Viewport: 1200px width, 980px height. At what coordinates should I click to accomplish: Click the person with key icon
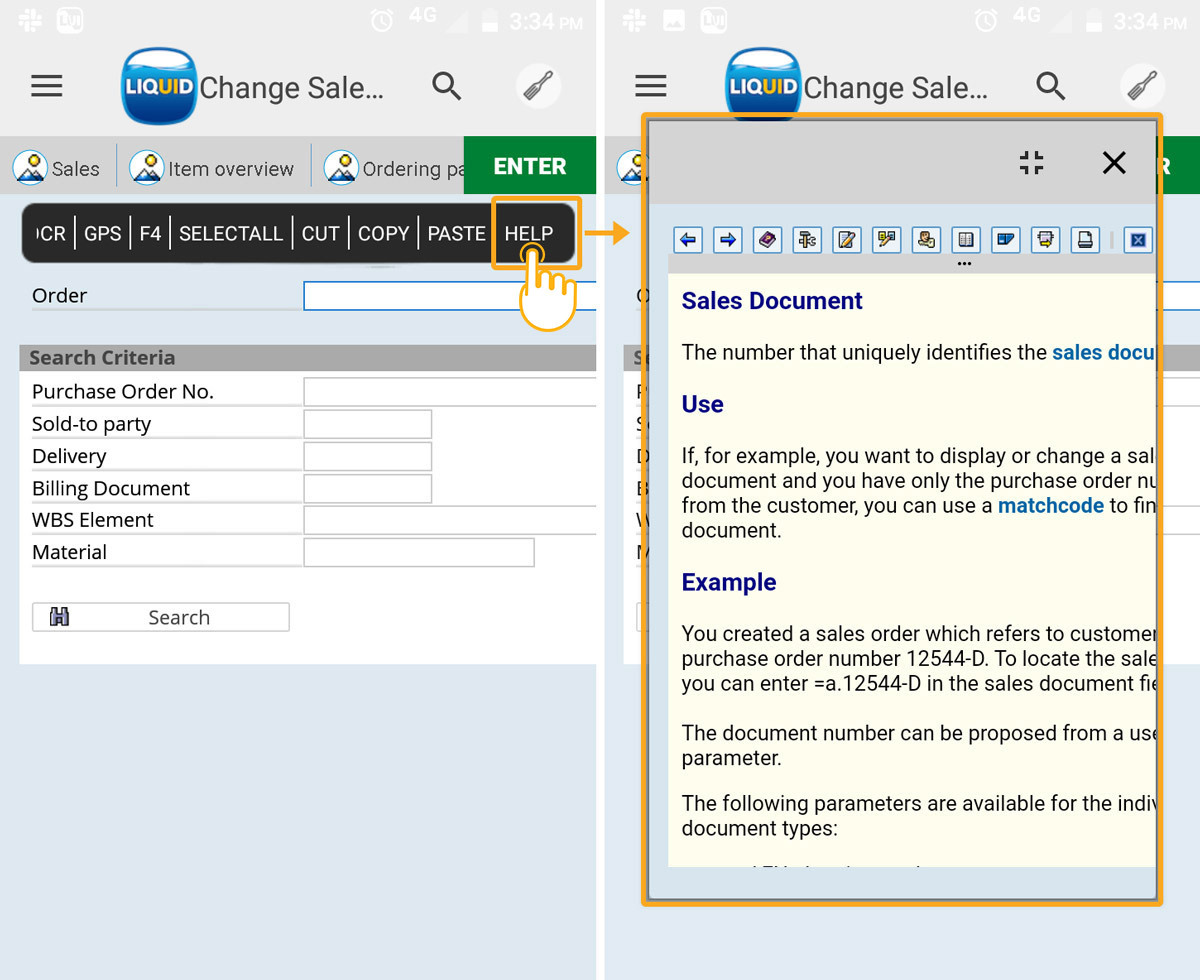pos(926,240)
